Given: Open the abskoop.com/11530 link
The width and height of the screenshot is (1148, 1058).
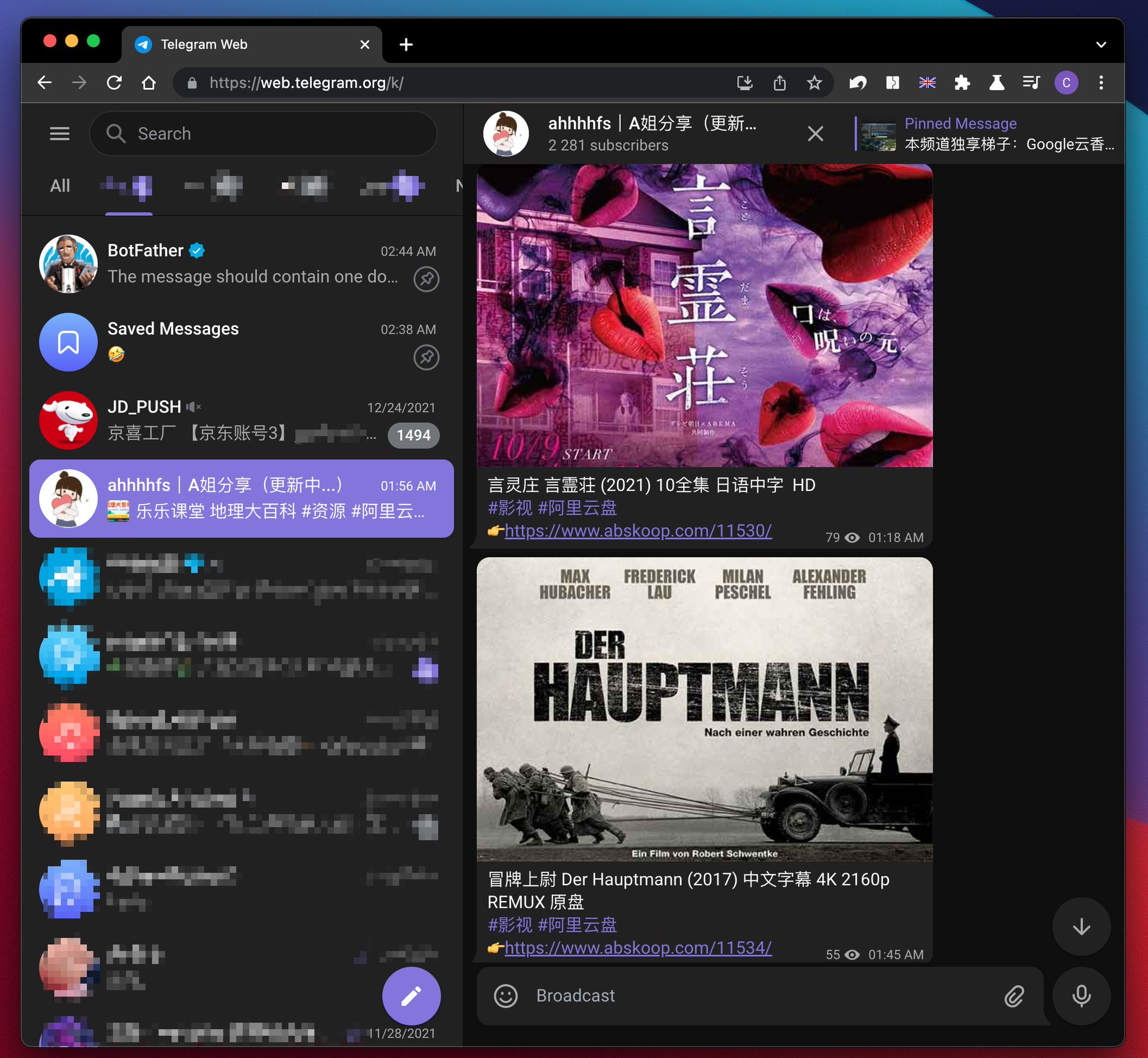Looking at the screenshot, I should (x=637, y=532).
